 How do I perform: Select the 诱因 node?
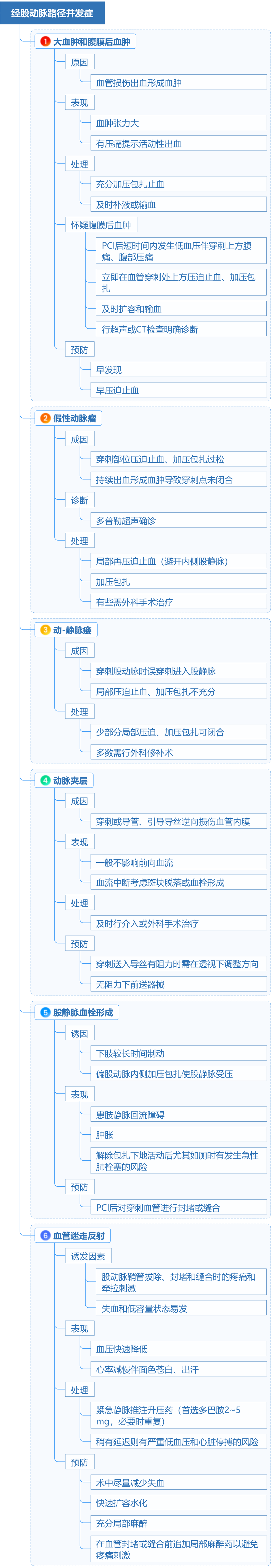tap(79, 1033)
